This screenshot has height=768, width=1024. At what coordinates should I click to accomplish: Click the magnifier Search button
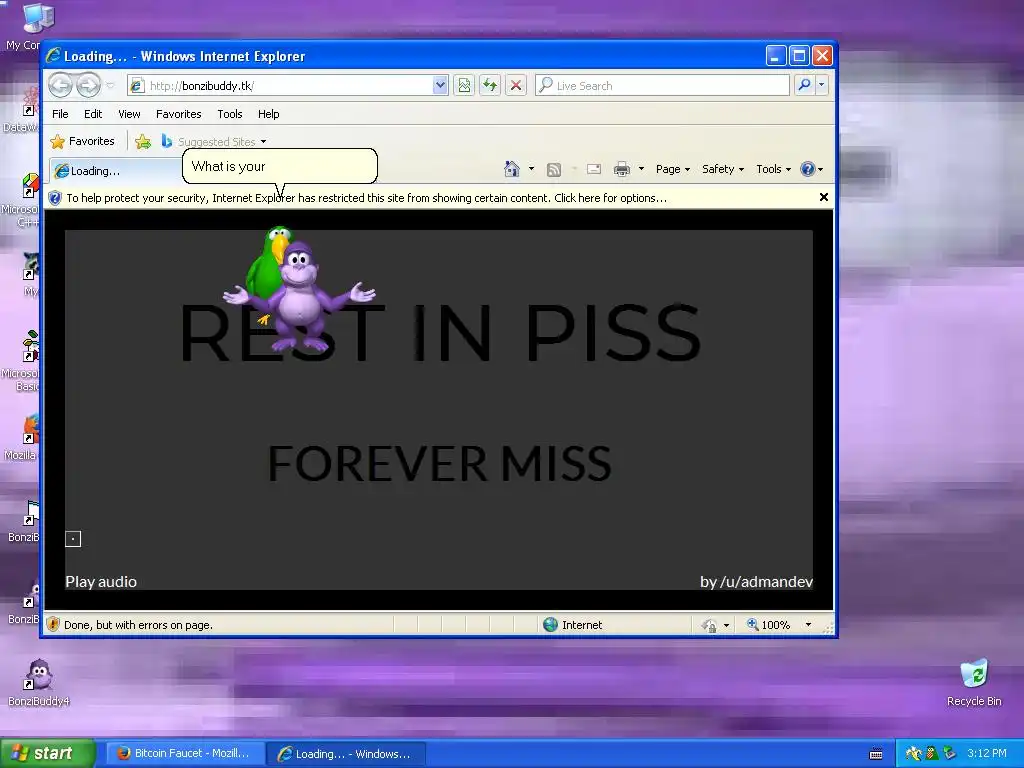[x=805, y=85]
